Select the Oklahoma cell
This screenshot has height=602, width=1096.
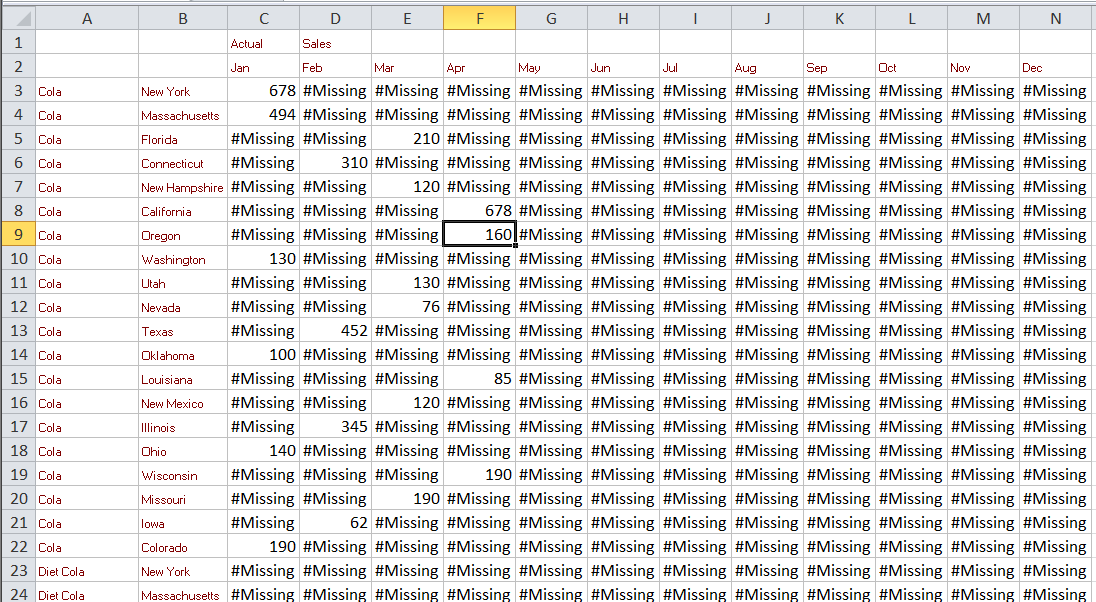coord(183,354)
